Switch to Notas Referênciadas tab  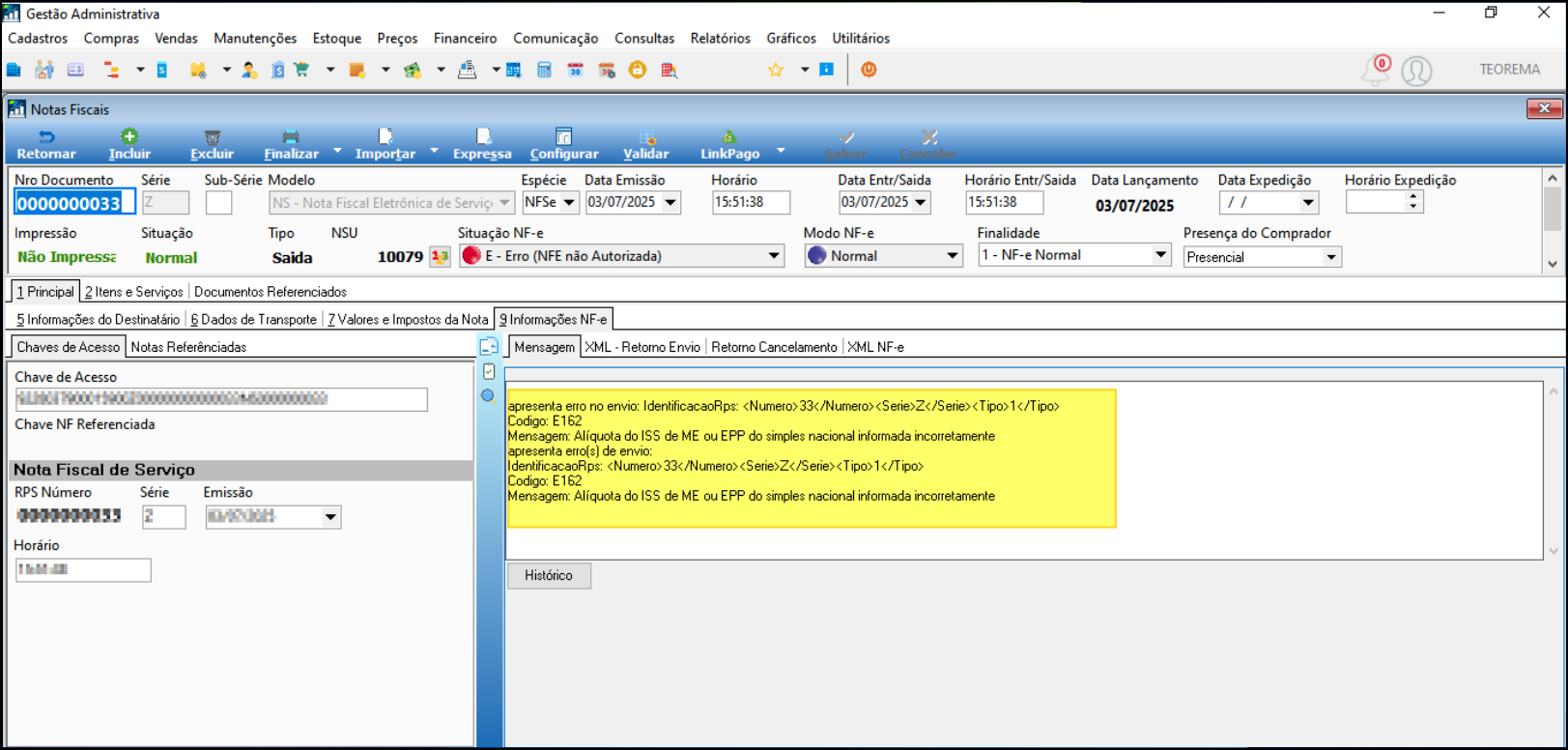coord(188,347)
